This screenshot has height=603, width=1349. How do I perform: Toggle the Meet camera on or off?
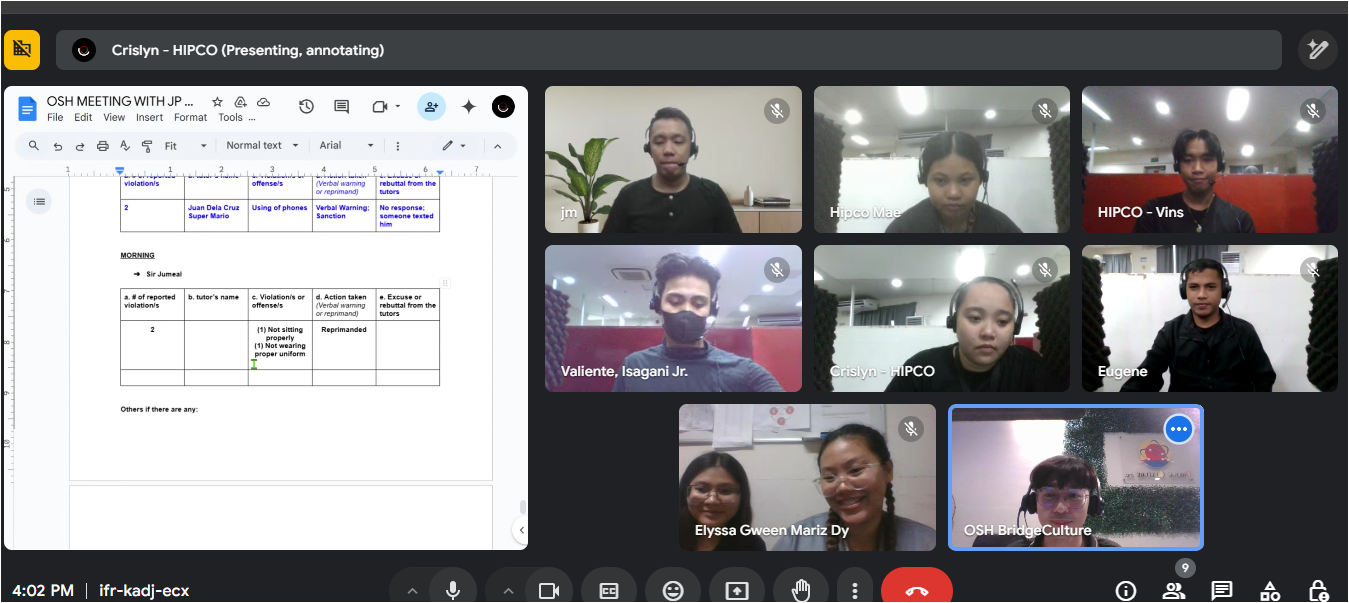pyautogui.click(x=548, y=590)
